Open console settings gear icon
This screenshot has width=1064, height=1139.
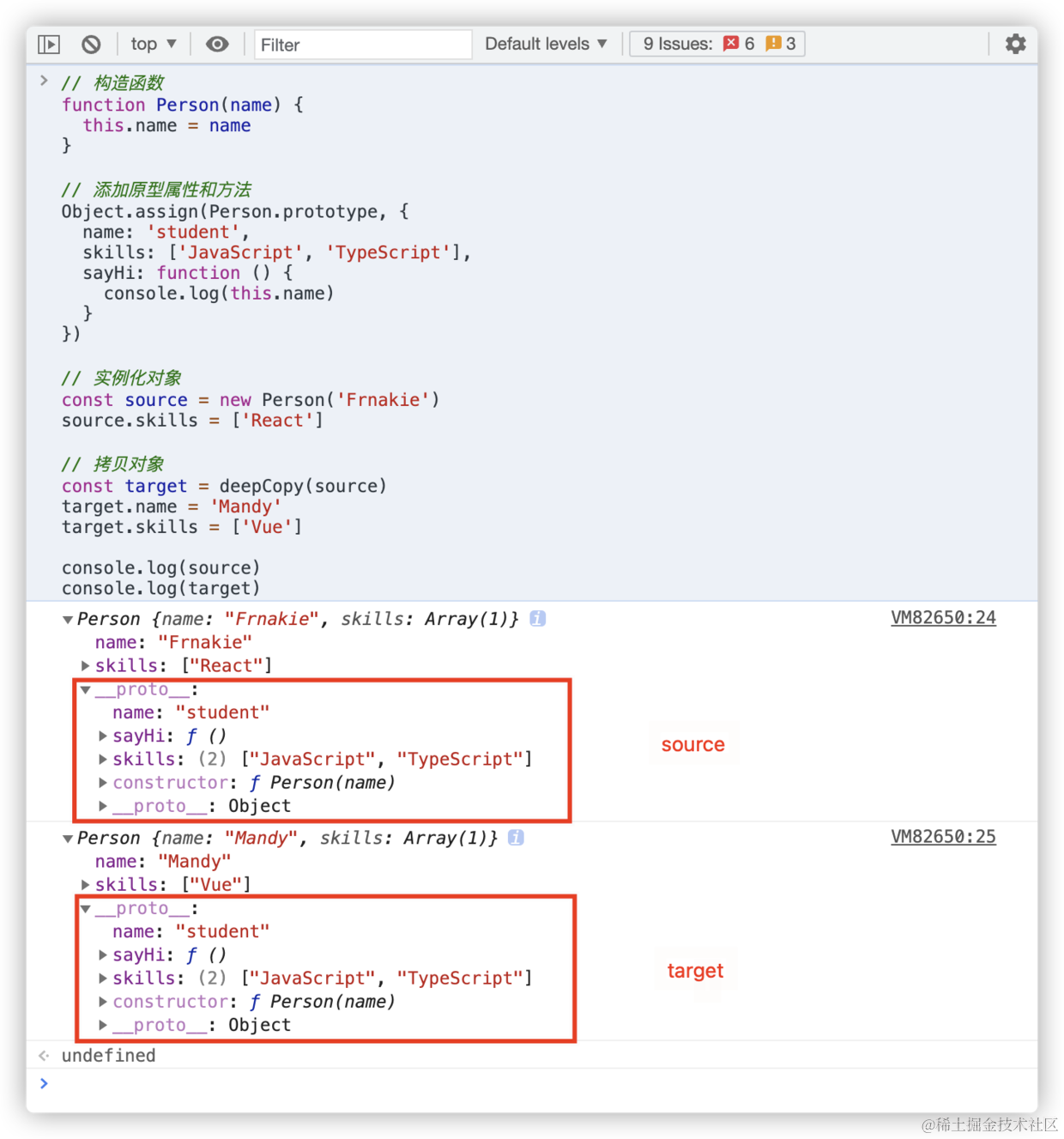[x=1015, y=44]
